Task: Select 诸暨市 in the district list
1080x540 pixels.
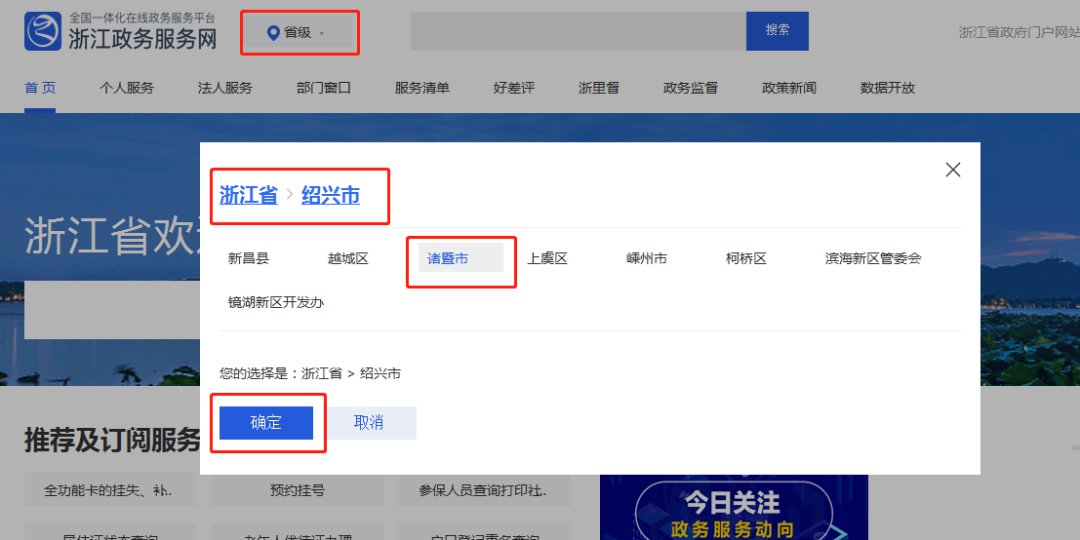Action: click(461, 258)
